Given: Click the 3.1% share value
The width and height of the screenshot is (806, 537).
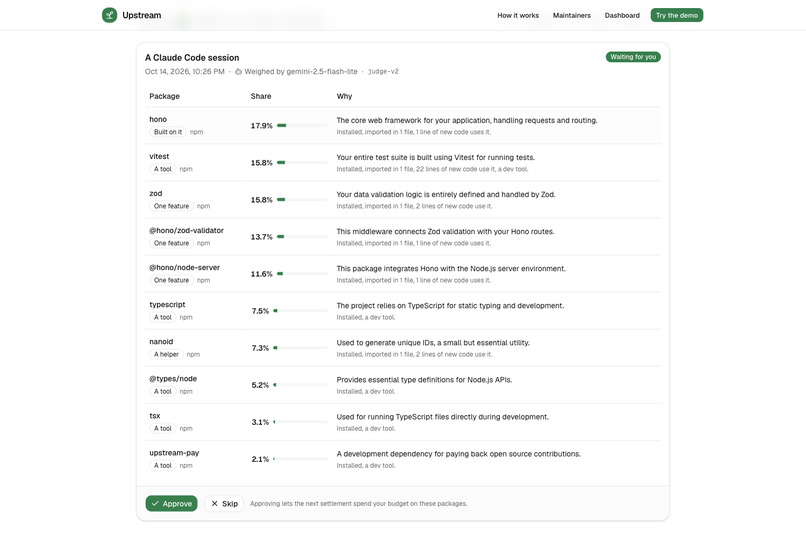Looking at the screenshot, I should point(260,422).
